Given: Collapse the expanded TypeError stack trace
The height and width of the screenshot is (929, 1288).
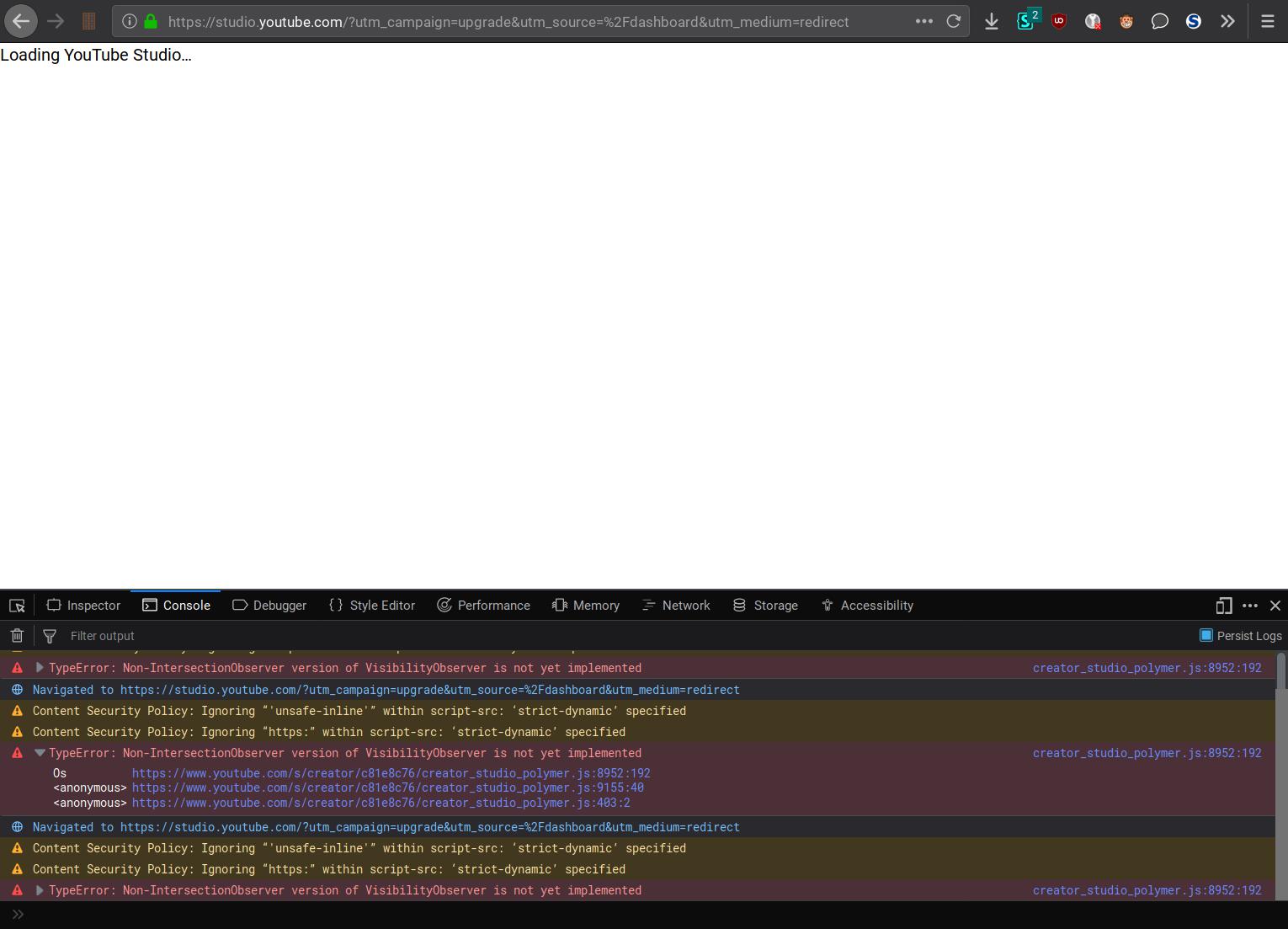Looking at the screenshot, I should click(39, 753).
